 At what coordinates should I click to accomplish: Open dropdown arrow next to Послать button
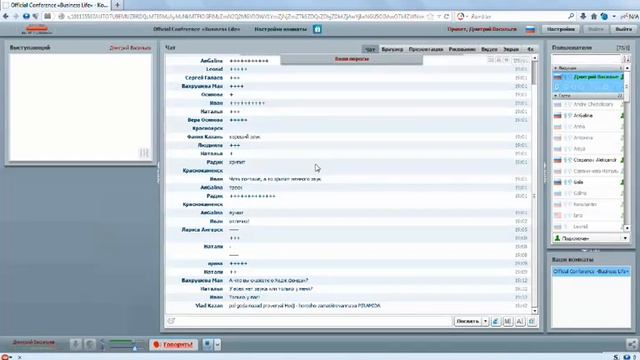point(485,322)
